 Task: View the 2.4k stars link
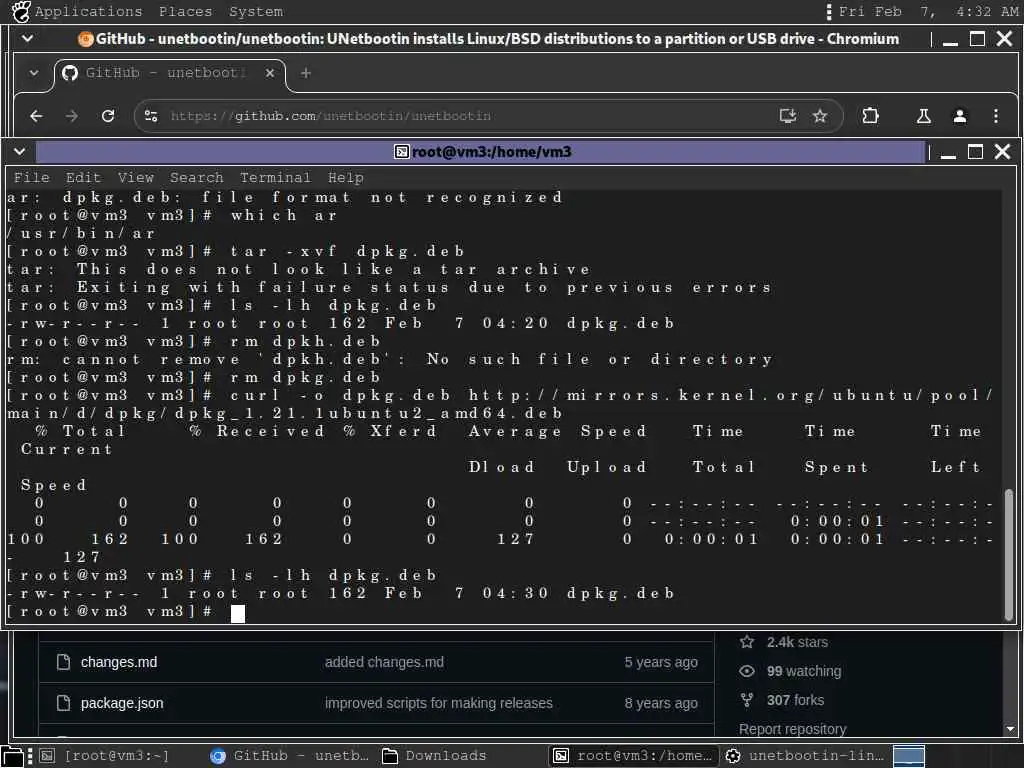pyautogui.click(x=797, y=642)
